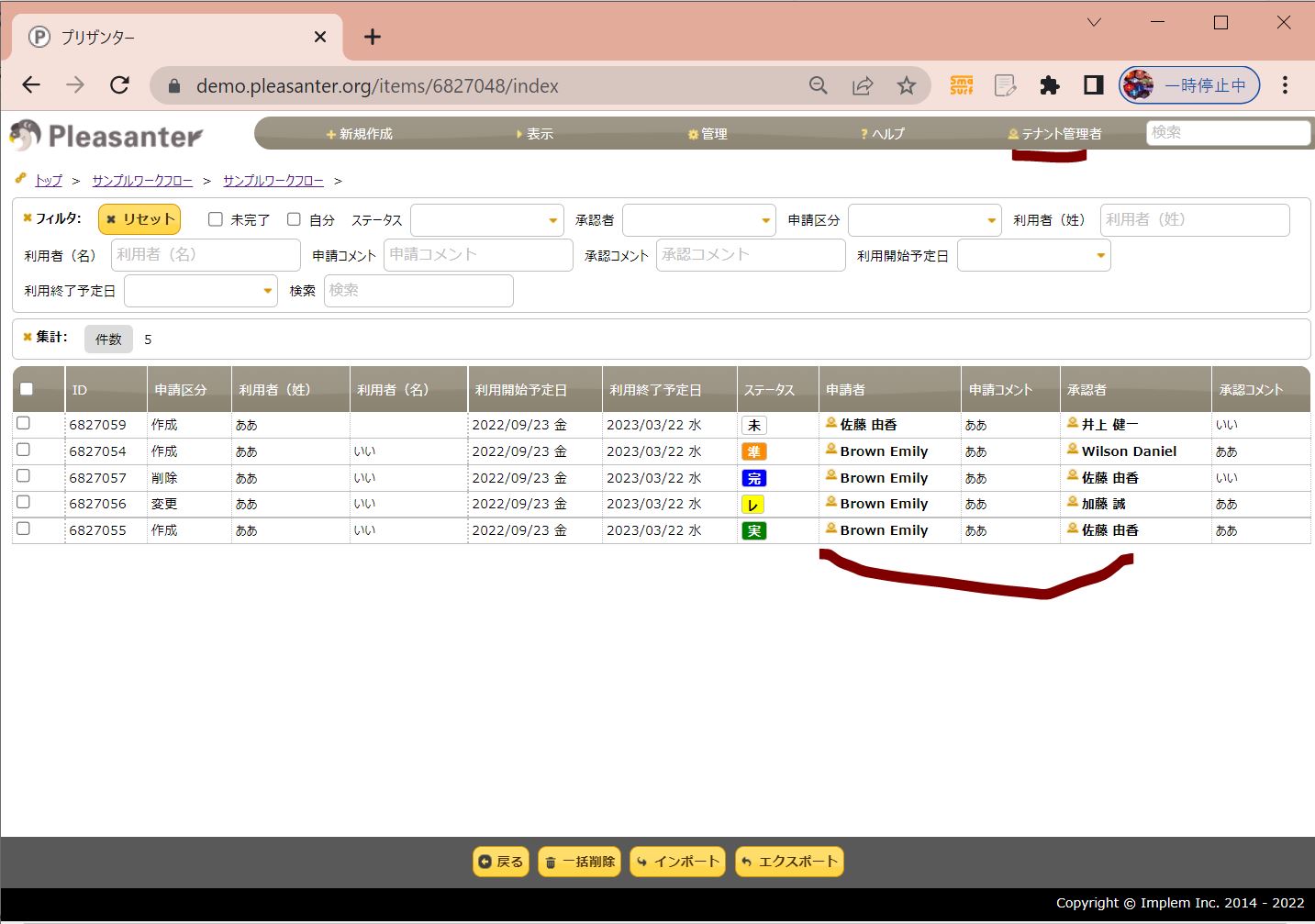The image size is (1315, 924).
Task: Click the share page icon in address bar
Action: pyautogui.click(x=863, y=85)
